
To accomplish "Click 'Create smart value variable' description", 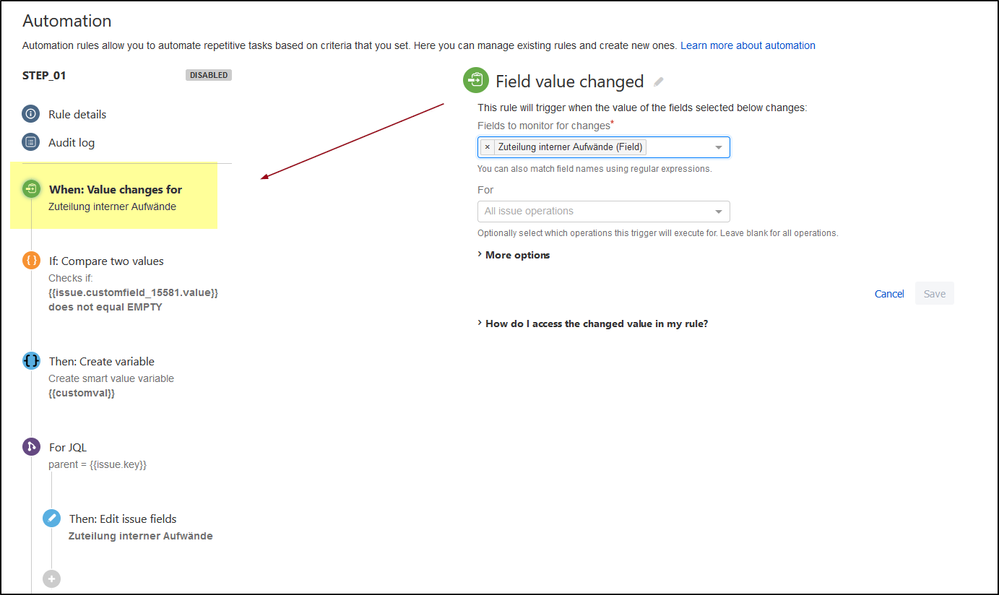I will (111, 378).
